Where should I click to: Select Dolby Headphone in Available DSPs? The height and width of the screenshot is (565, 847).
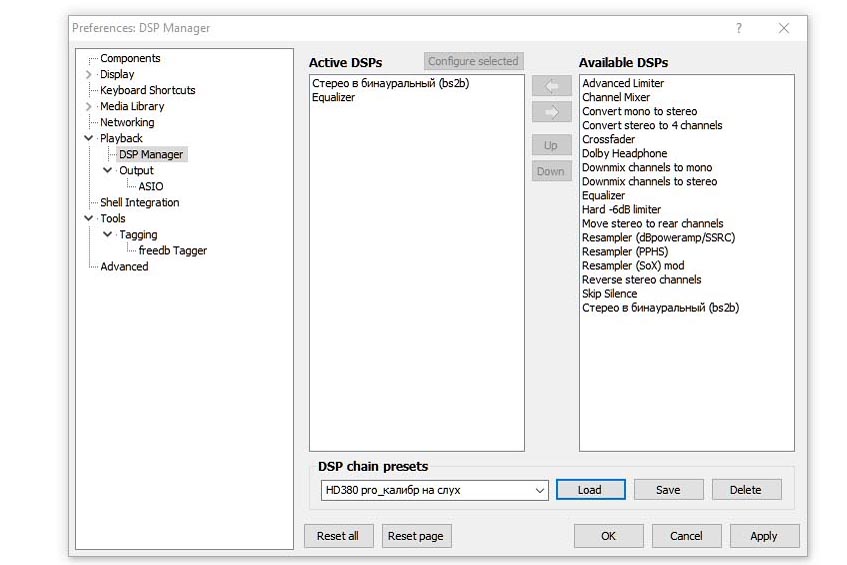pos(624,153)
